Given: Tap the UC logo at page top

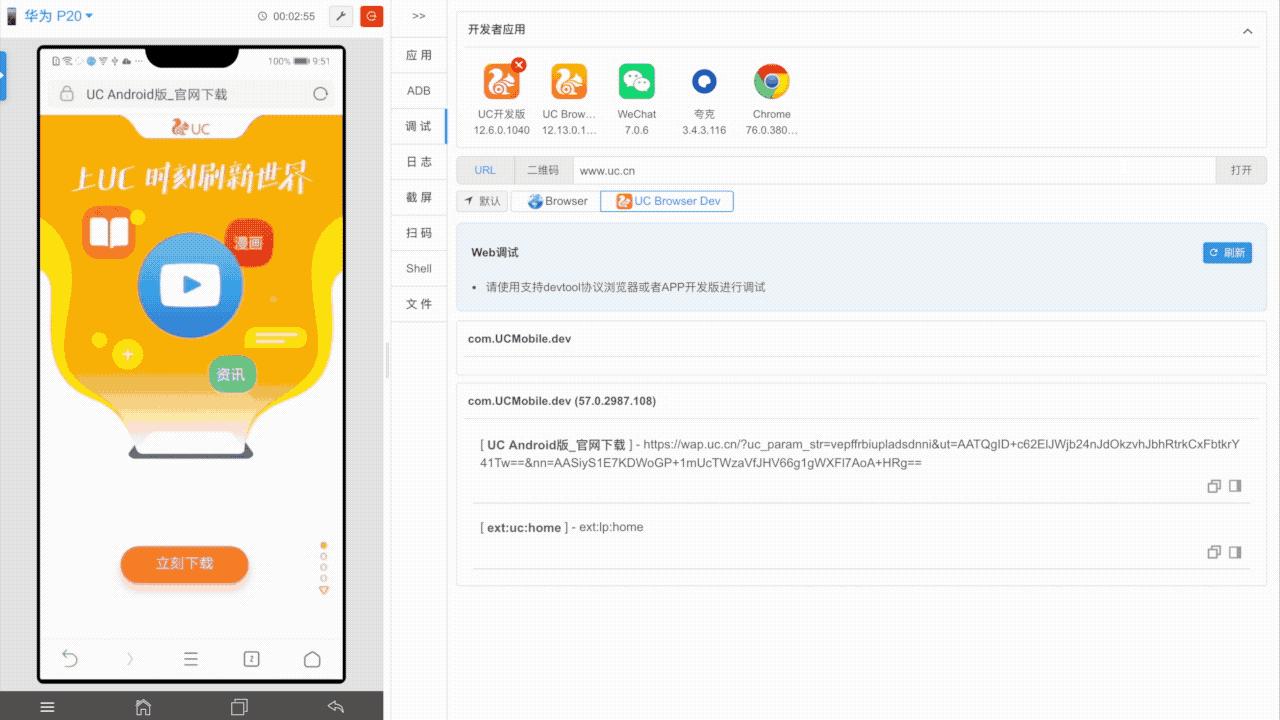Looking at the screenshot, I should [x=190, y=127].
